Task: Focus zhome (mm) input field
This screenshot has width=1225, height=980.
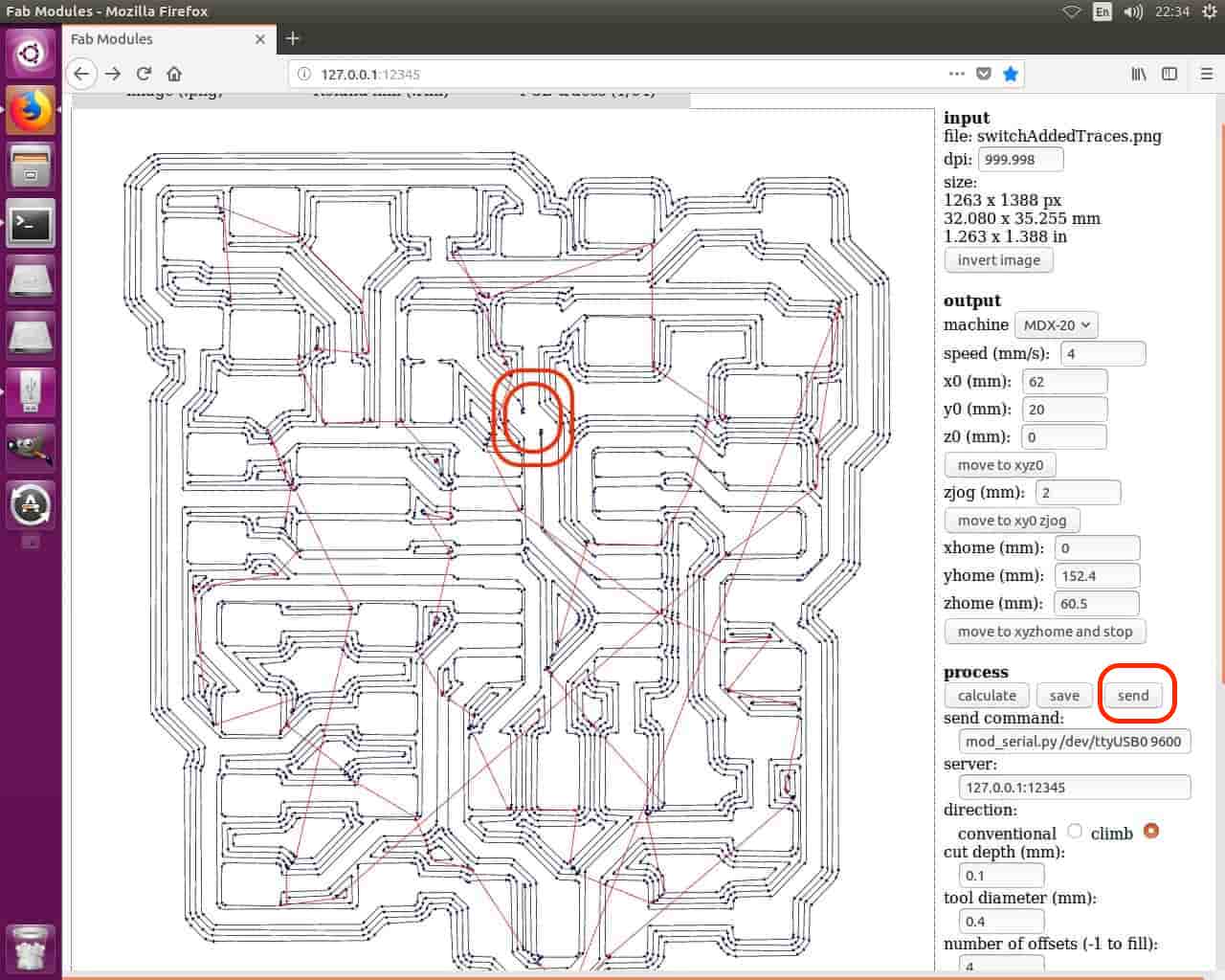Action: click(1096, 604)
